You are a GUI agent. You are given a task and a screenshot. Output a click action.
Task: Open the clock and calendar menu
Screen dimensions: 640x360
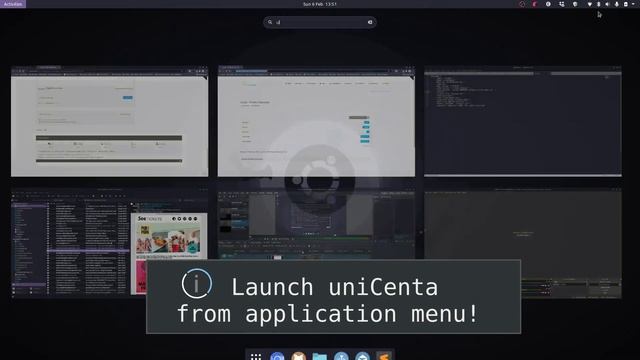tap(320, 4)
